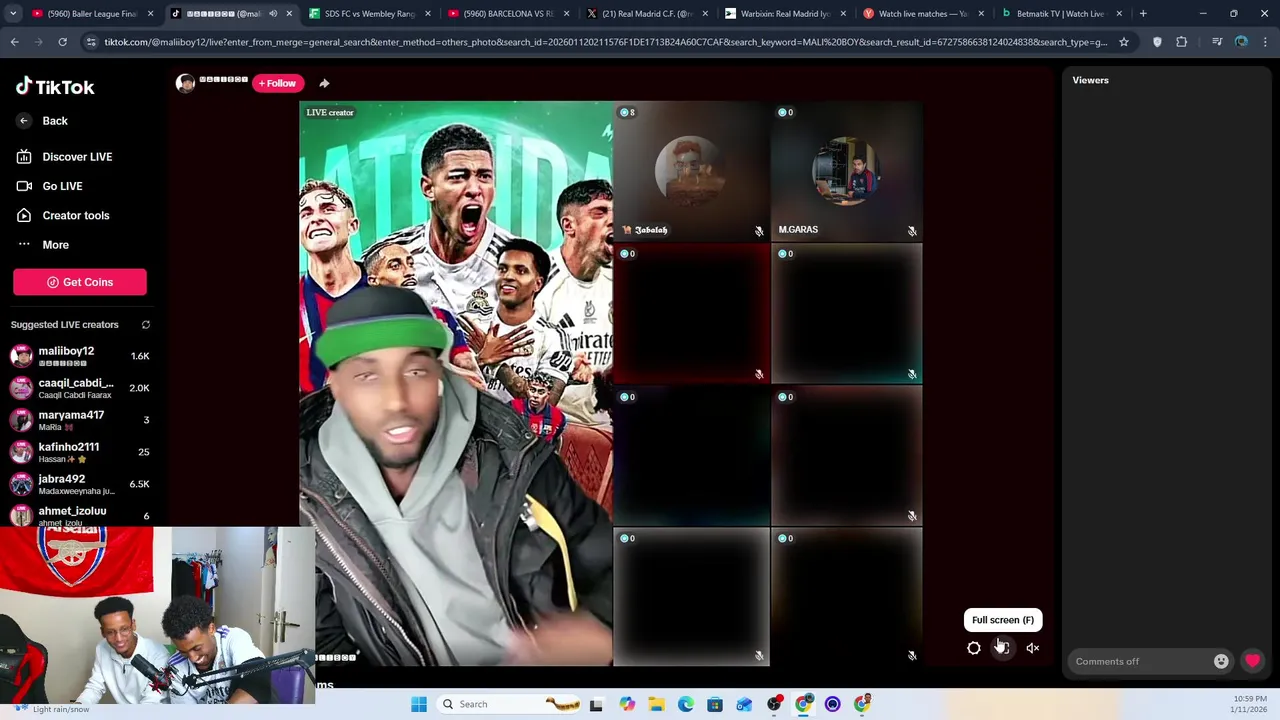This screenshot has width=1280, height=720.
Task: Open suggested creator maryama417
Action: [x=80, y=420]
